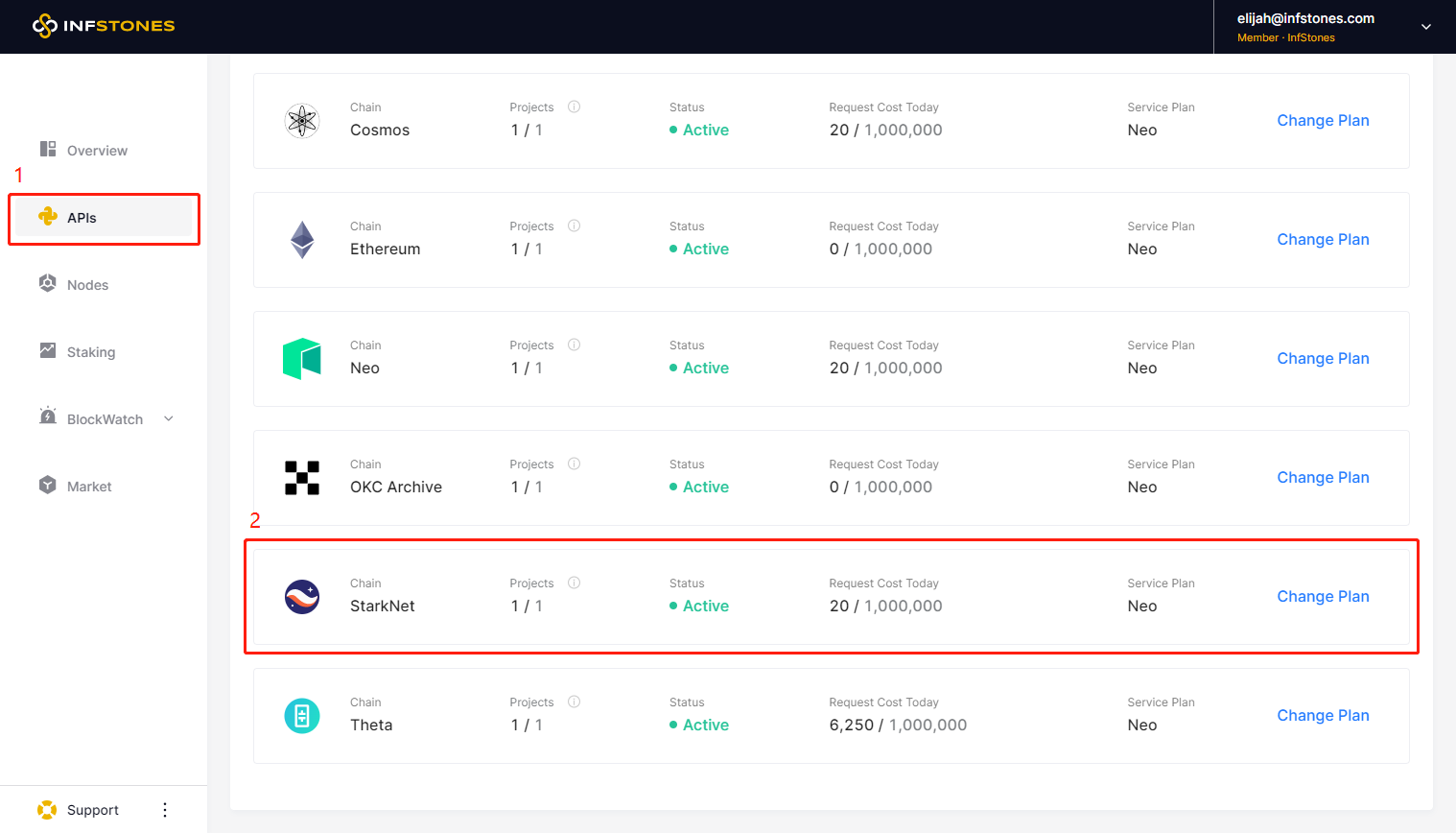Image resolution: width=1456 pixels, height=833 pixels.
Task: Open the Overview page
Action: [97, 151]
